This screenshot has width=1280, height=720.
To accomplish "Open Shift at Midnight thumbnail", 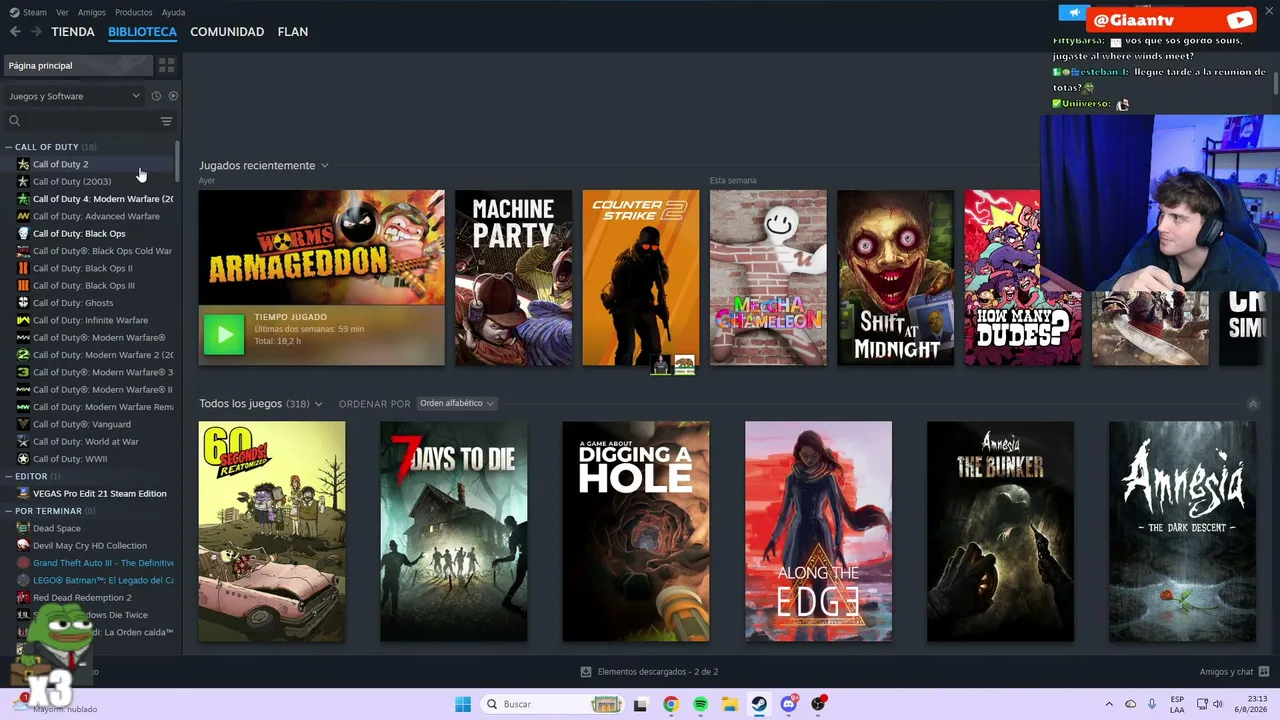I will tap(896, 278).
